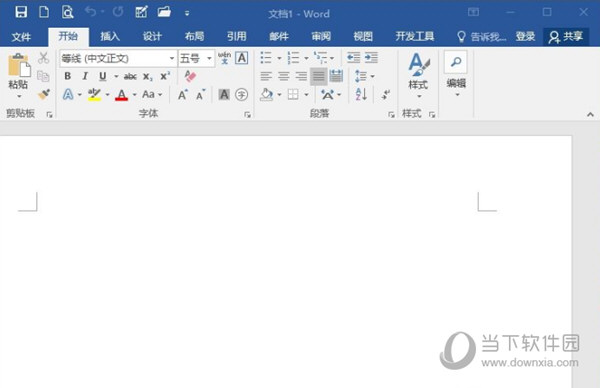Open the font name combo box 等线
The image size is (600, 388).
(x=118, y=59)
